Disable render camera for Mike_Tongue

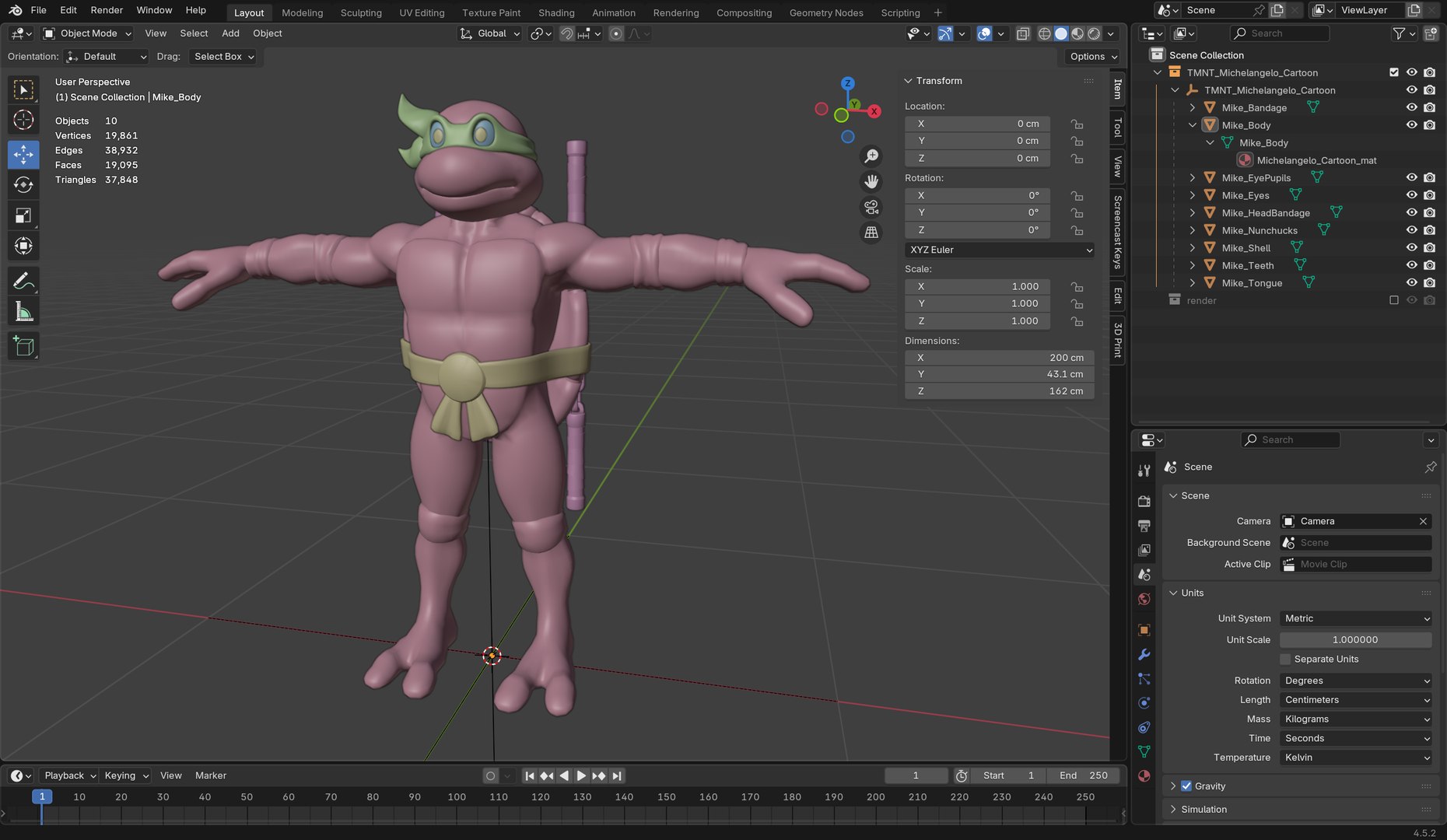pyautogui.click(x=1429, y=282)
